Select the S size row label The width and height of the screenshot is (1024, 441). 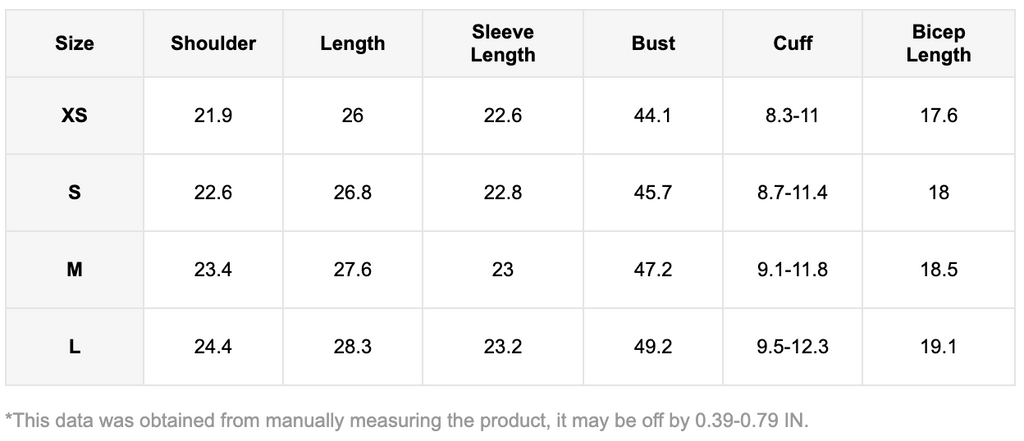click(x=74, y=193)
